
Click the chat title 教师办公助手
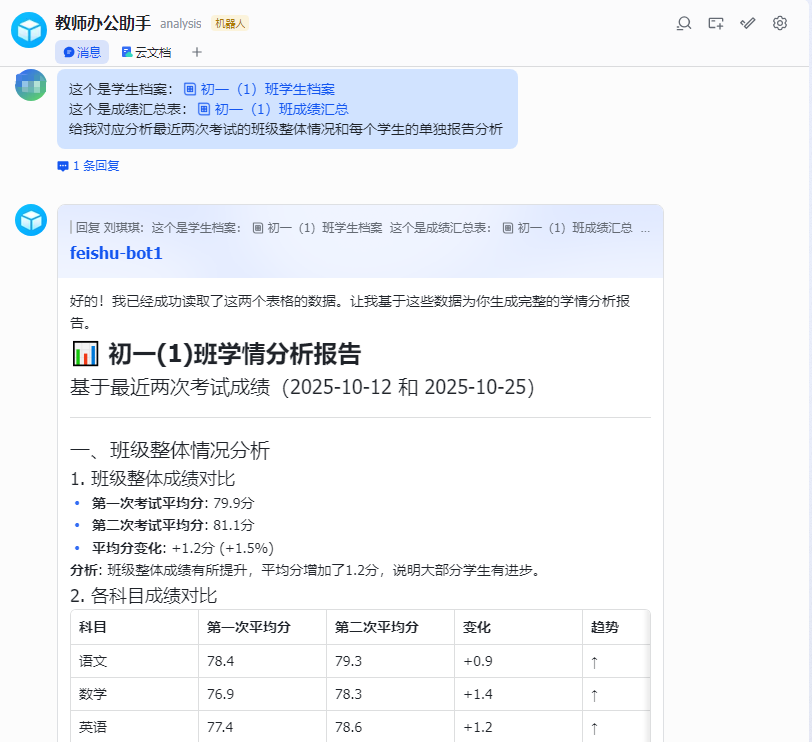tap(103, 23)
